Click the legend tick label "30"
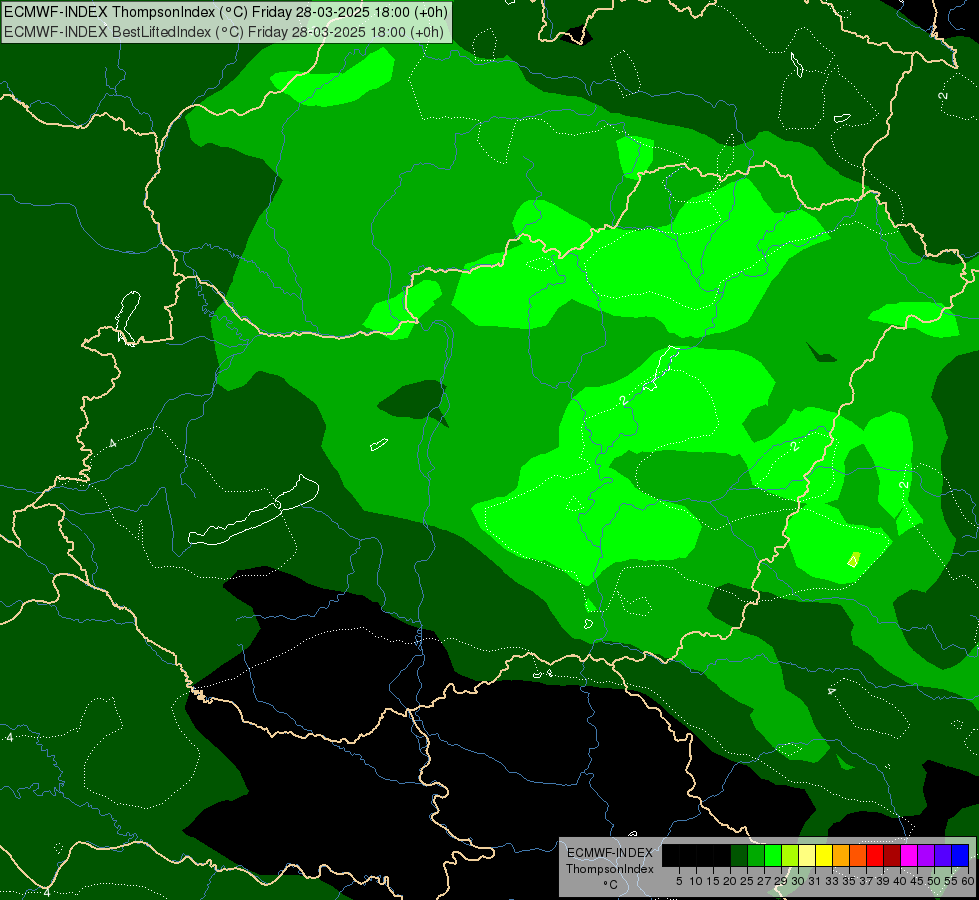 (798, 881)
